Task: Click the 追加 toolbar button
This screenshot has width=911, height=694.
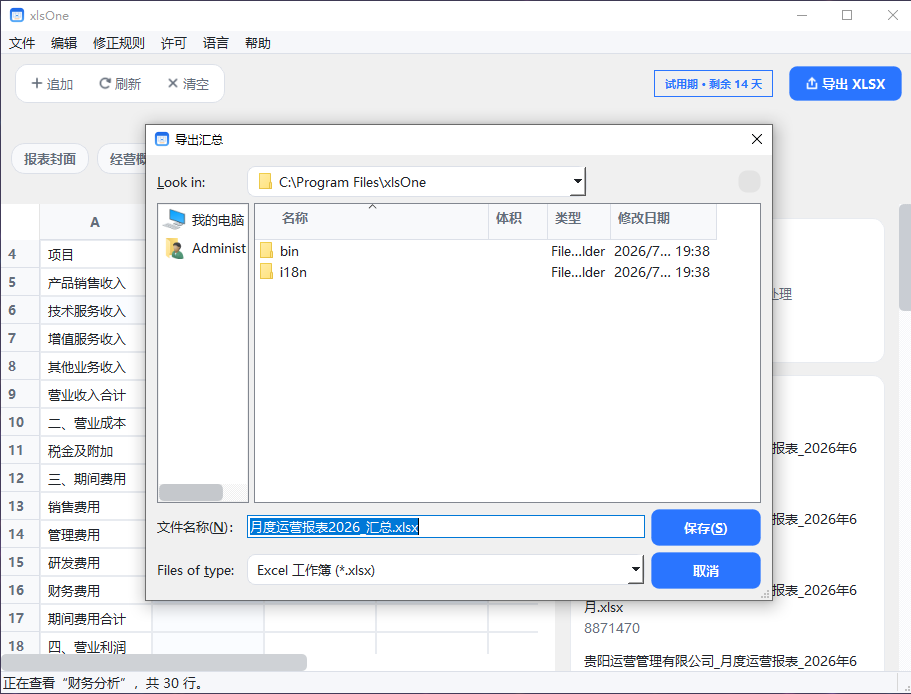Action: 52,84
